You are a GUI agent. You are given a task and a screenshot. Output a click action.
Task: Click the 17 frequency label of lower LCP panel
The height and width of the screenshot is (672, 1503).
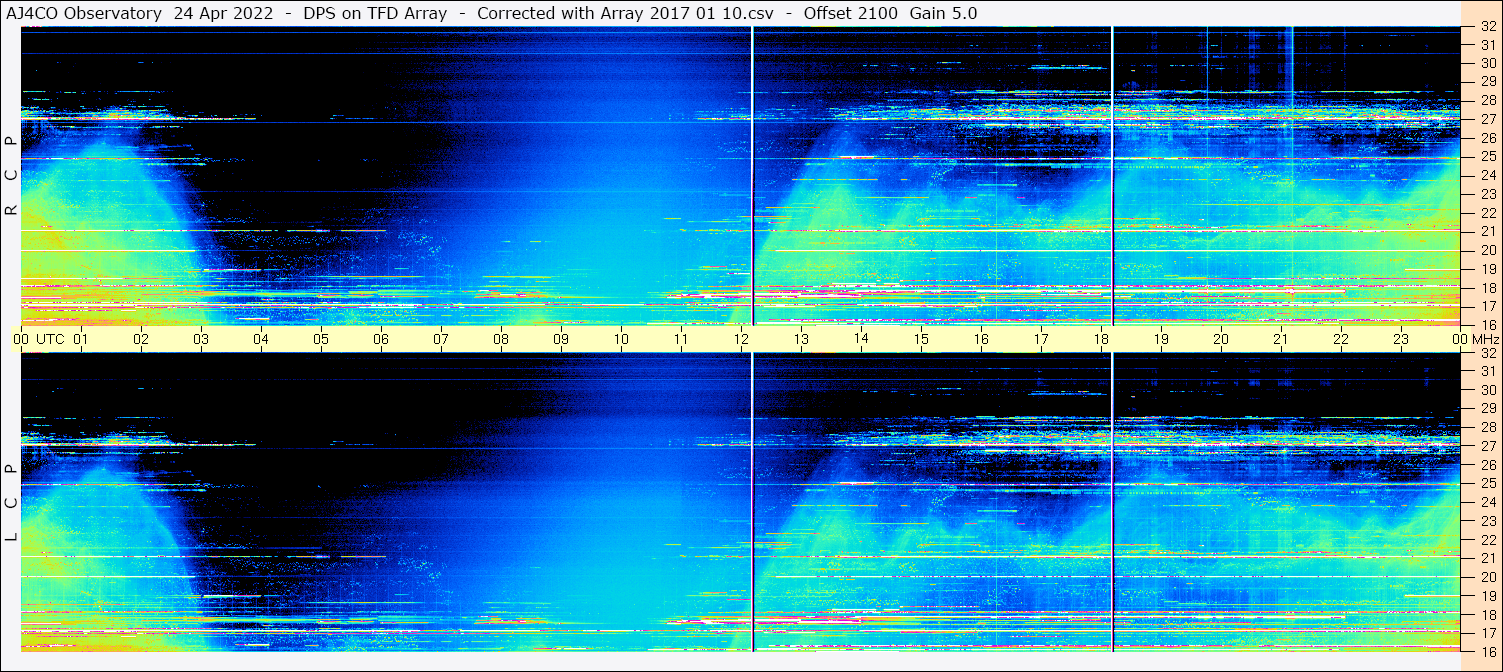(x=1488, y=632)
